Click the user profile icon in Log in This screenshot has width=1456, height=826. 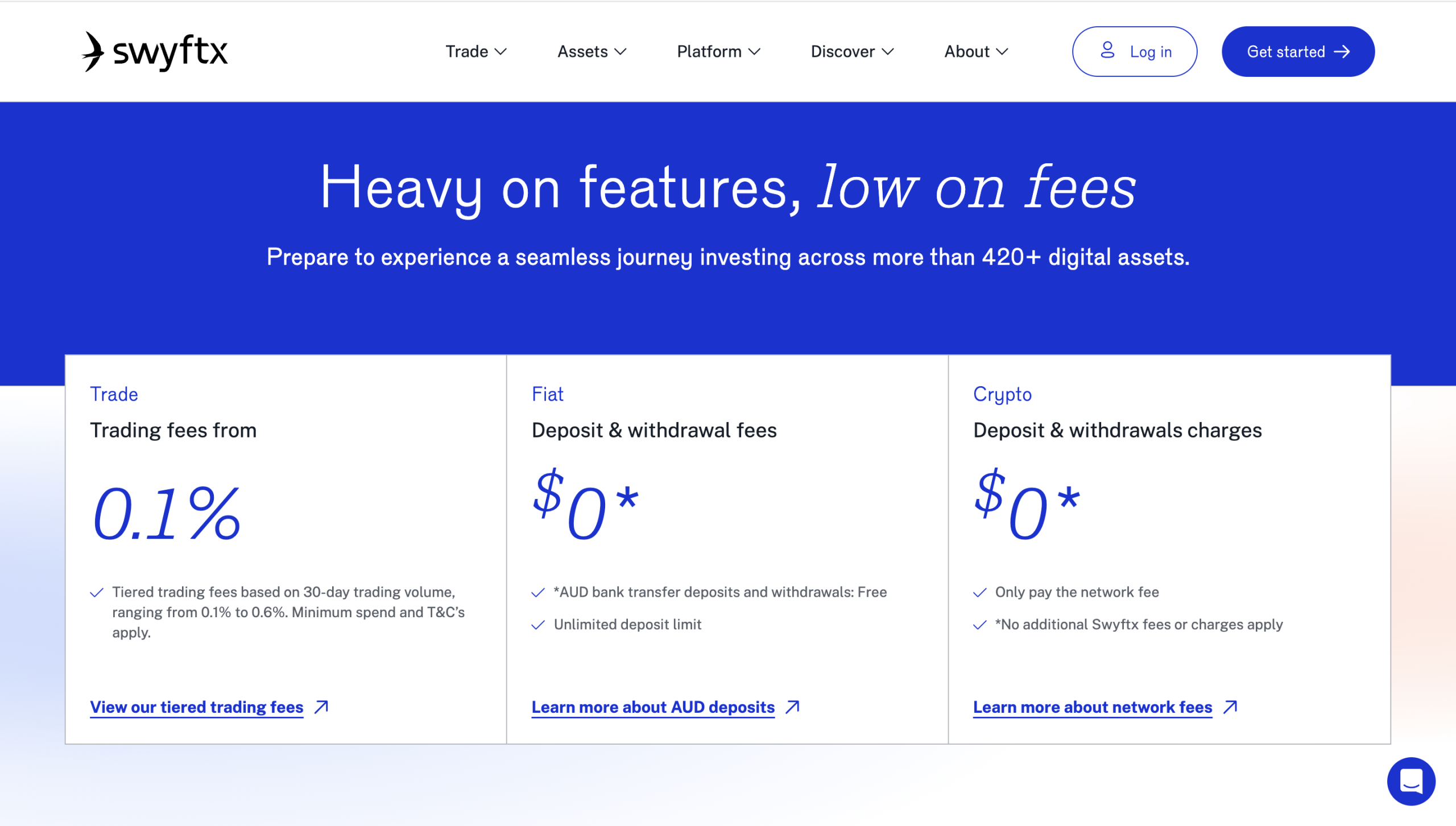(1107, 50)
